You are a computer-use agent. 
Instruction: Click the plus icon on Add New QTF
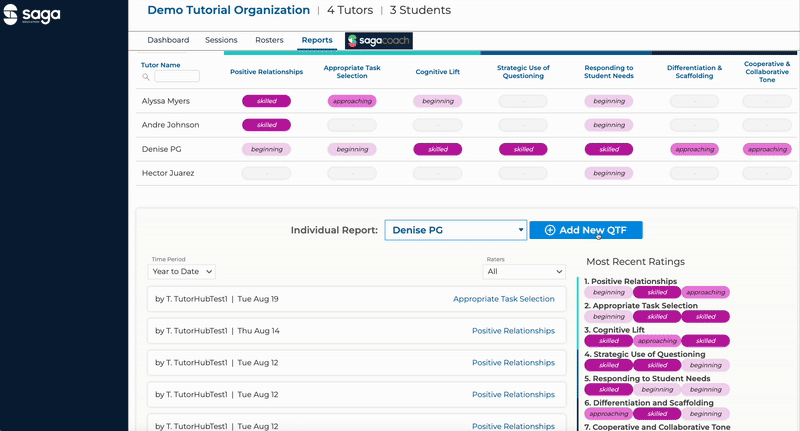[549, 230]
